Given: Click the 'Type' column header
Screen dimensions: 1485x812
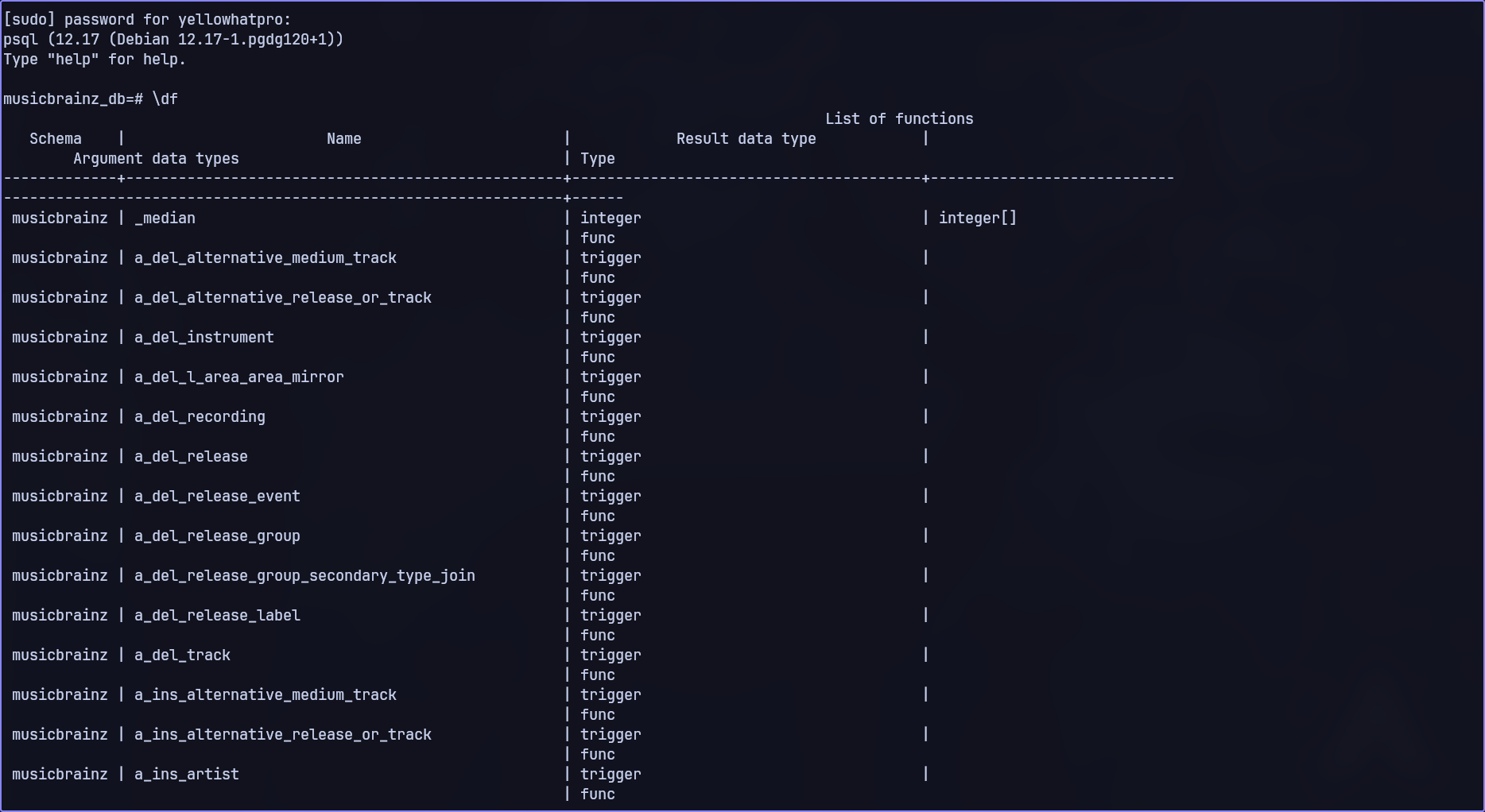Looking at the screenshot, I should [598, 159].
